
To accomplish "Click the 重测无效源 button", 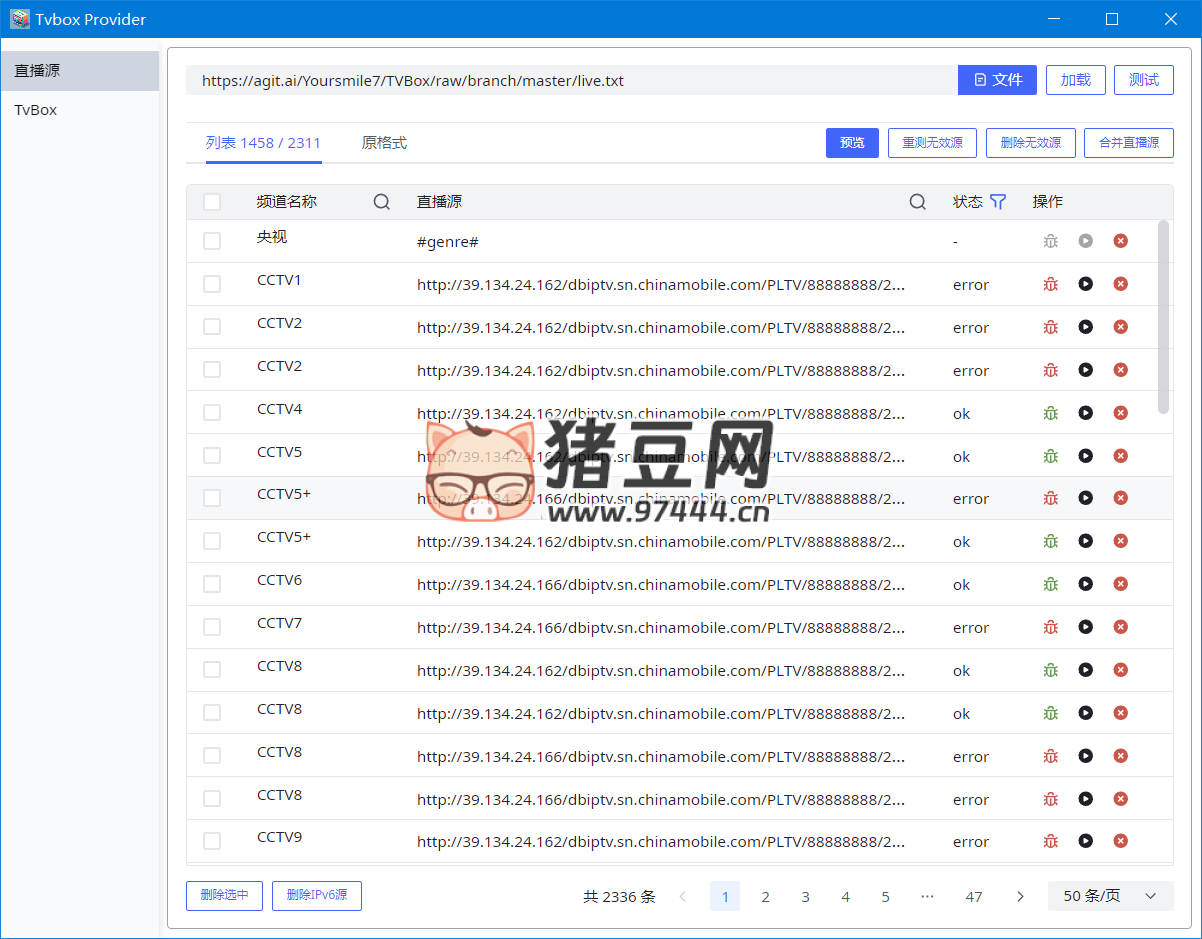I will click(x=932, y=143).
